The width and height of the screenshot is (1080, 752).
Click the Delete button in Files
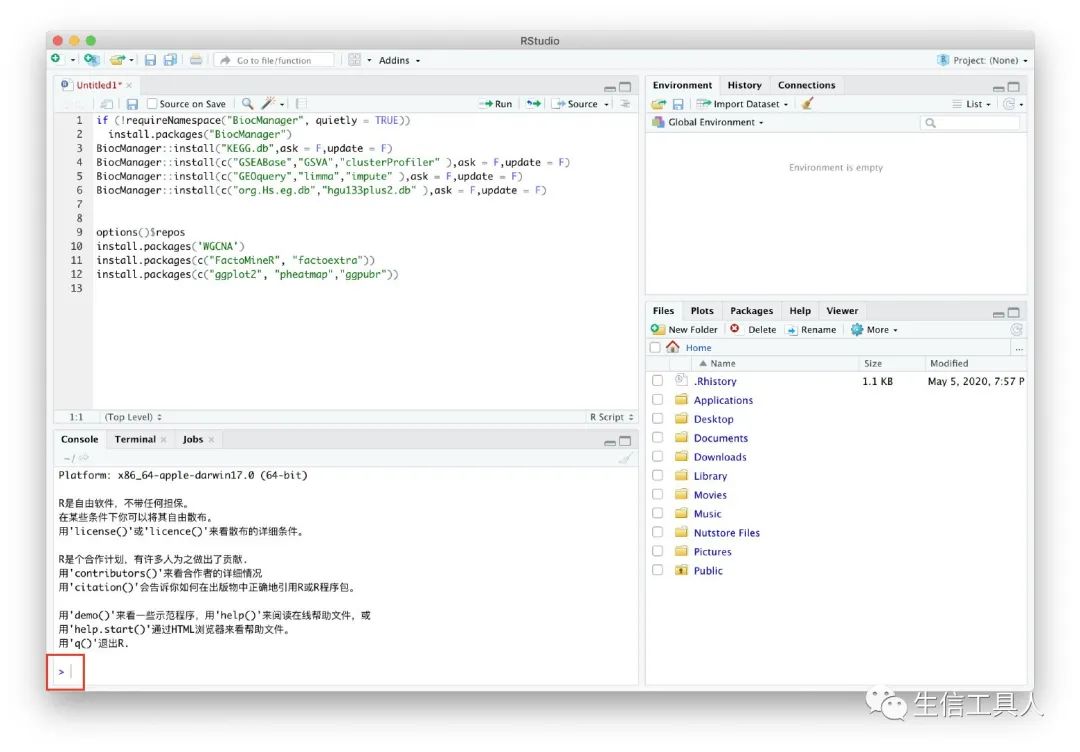coord(753,330)
